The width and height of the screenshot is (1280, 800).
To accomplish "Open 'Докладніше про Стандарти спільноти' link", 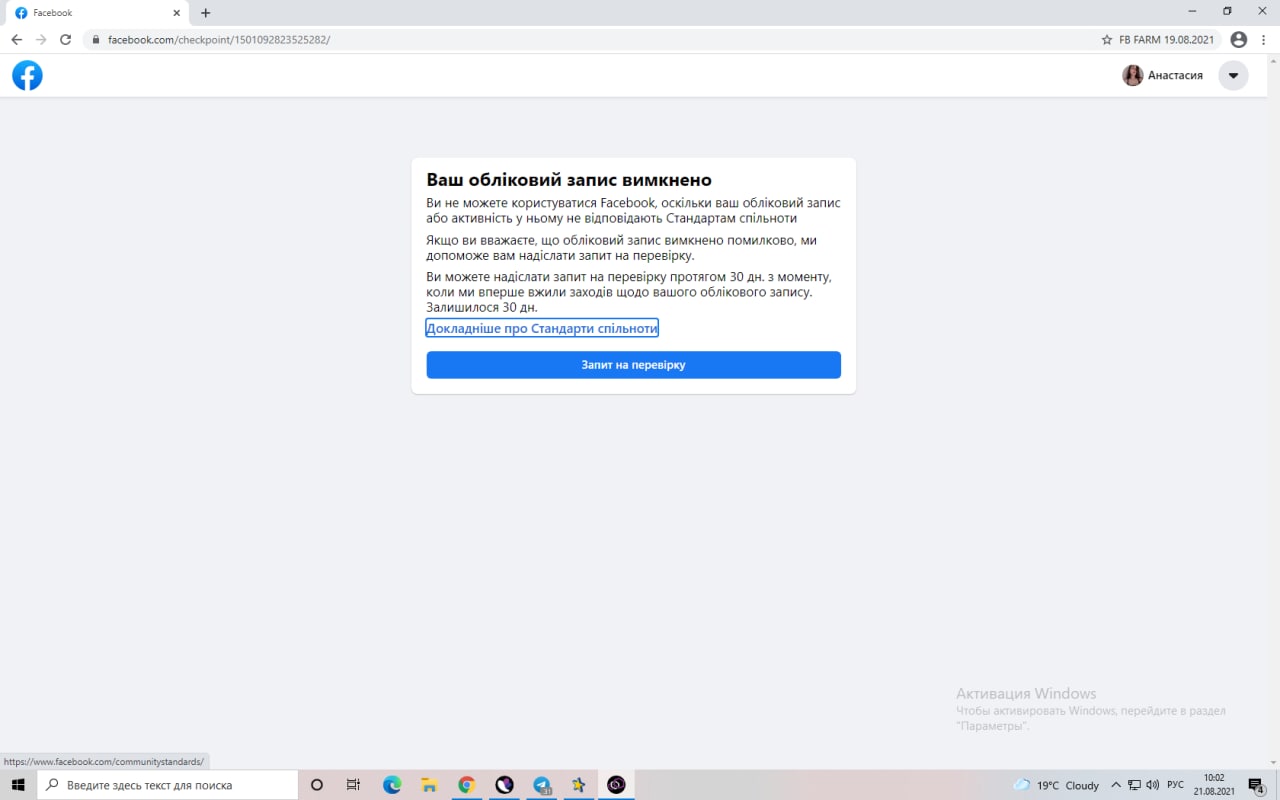I will [x=542, y=328].
